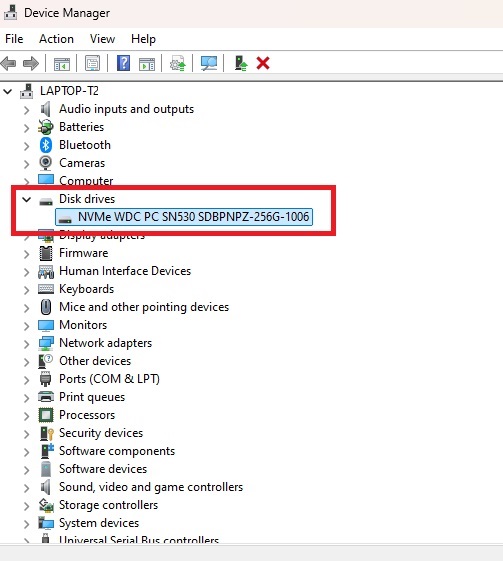Viewport: 503px width, 561px height.
Task: Select the Keyboards category icon
Action: tap(46, 289)
